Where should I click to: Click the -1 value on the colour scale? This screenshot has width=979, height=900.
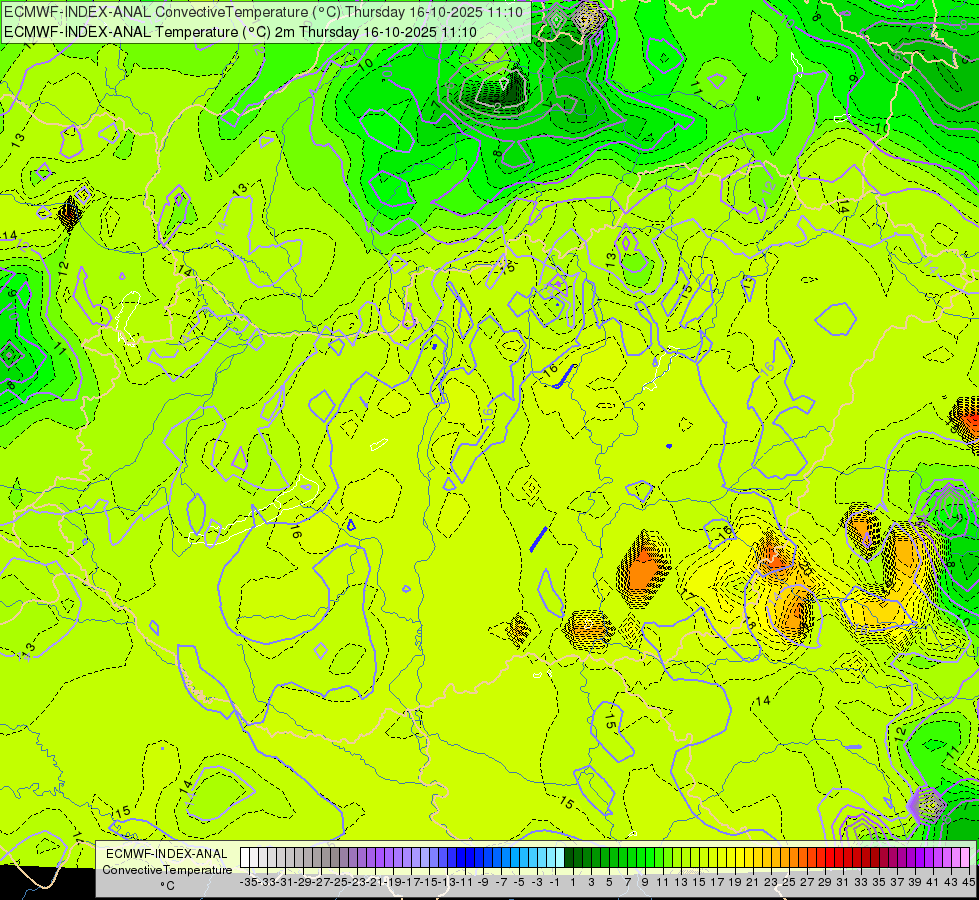pos(555,882)
